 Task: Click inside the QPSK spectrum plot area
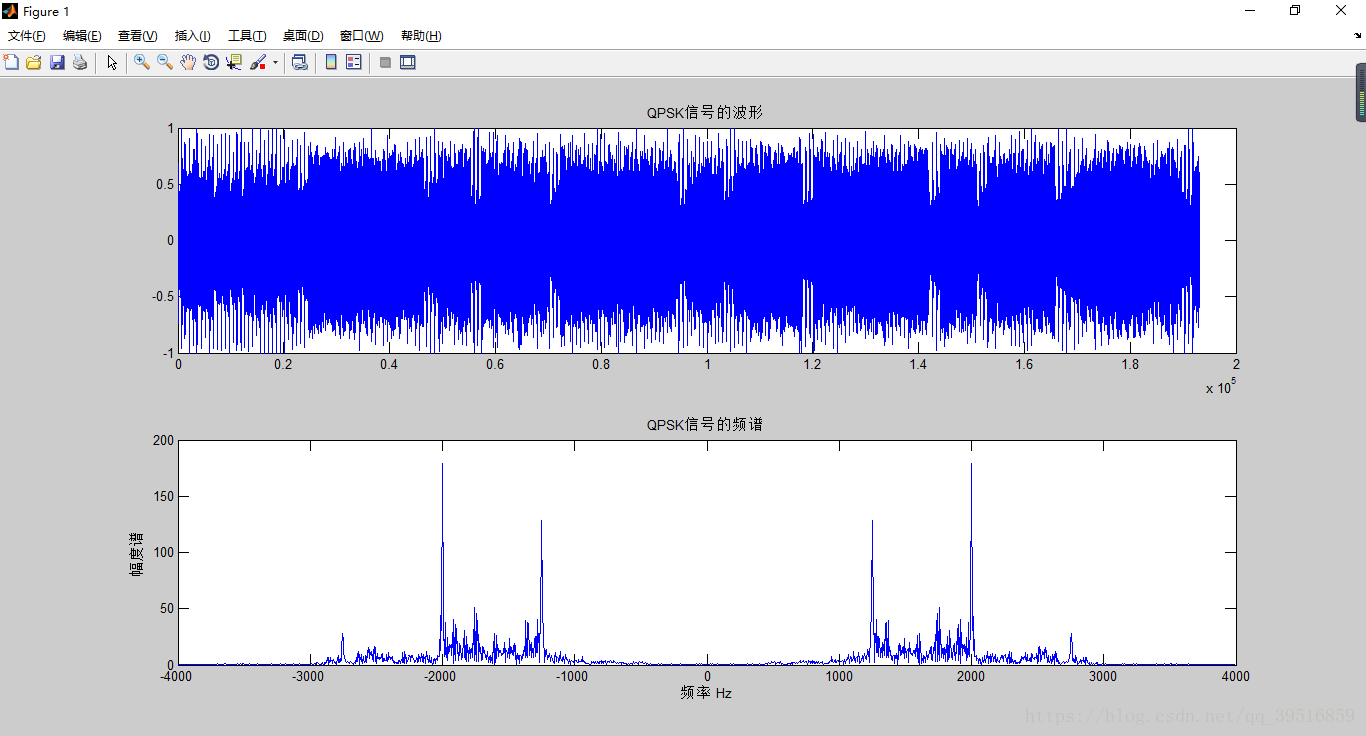pyautogui.click(x=707, y=552)
